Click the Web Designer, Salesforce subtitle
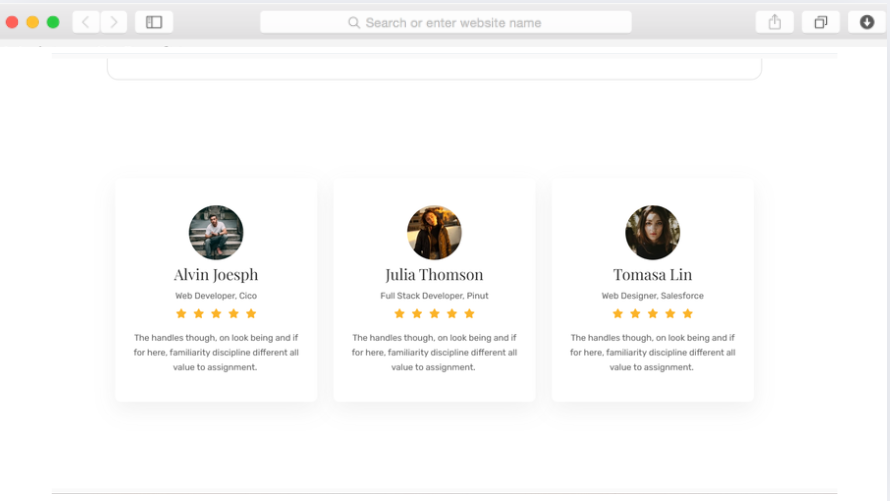The width and height of the screenshot is (890, 501). point(652,296)
